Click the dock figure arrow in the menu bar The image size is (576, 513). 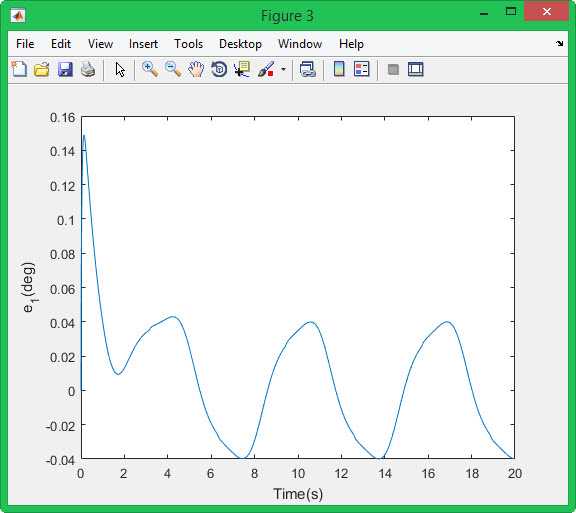pos(559,44)
